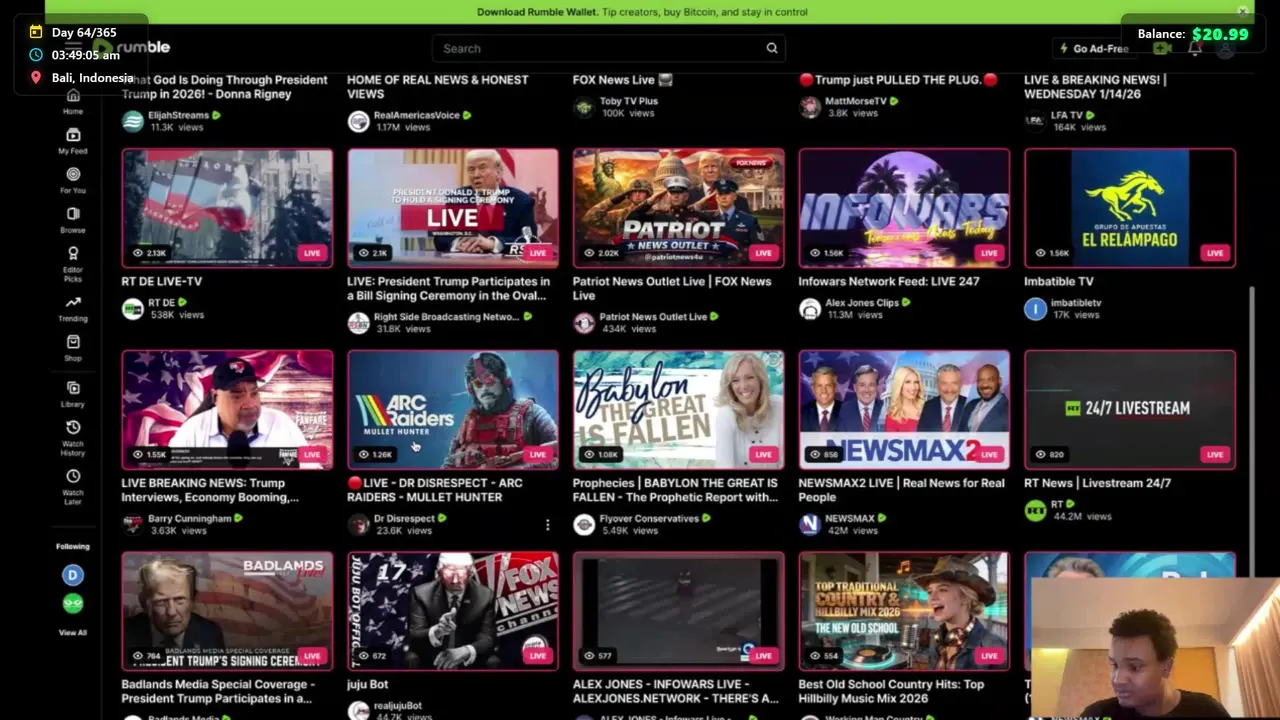Click View All under Following

(72, 633)
